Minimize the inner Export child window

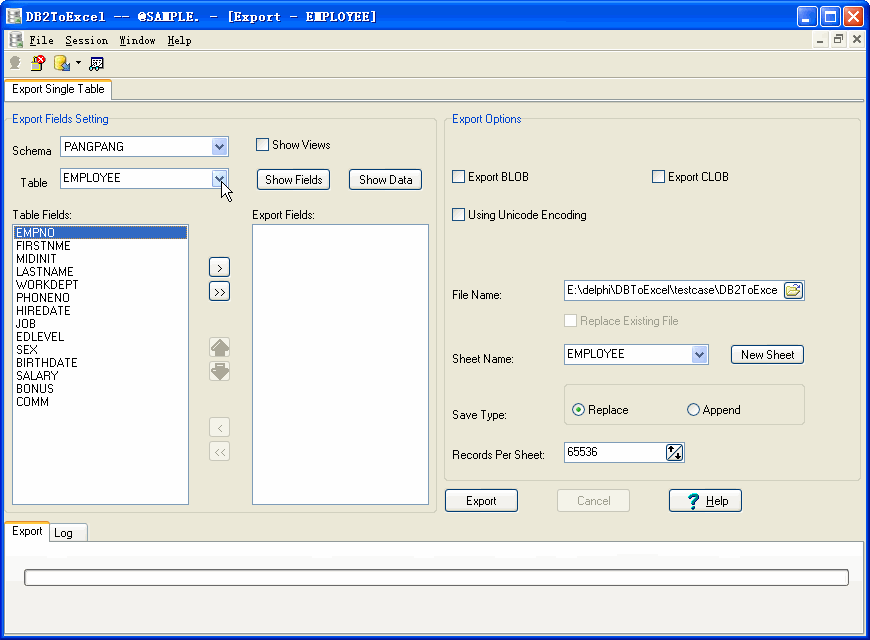point(820,39)
